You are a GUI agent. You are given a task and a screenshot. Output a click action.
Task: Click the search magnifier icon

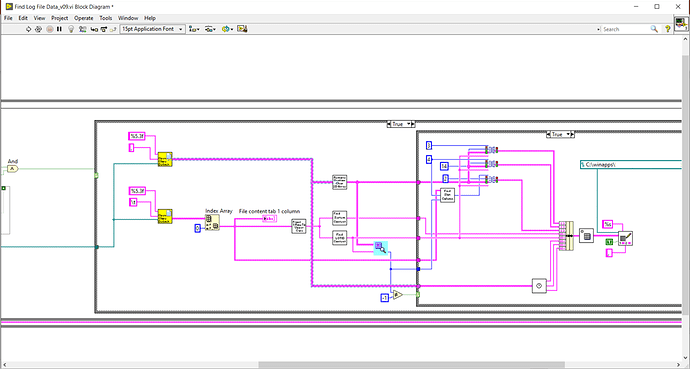point(654,29)
